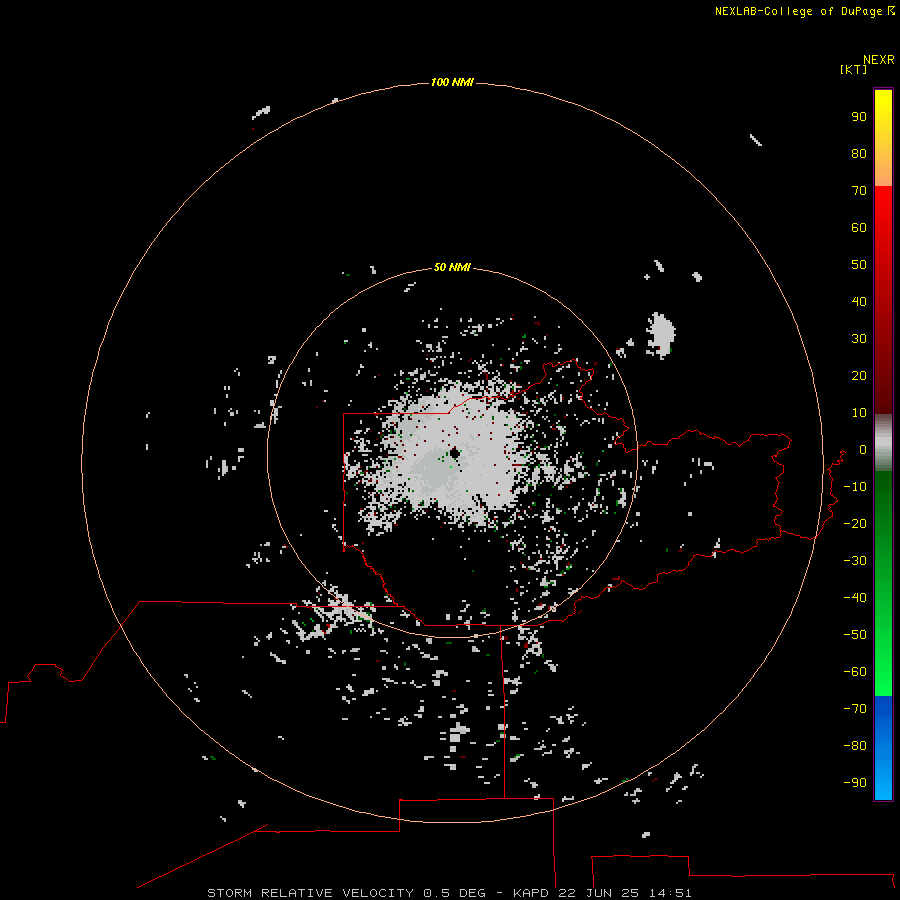Click the -10 value on the velocity scale
The width and height of the screenshot is (900, 900).
click(x=855, y=487)
